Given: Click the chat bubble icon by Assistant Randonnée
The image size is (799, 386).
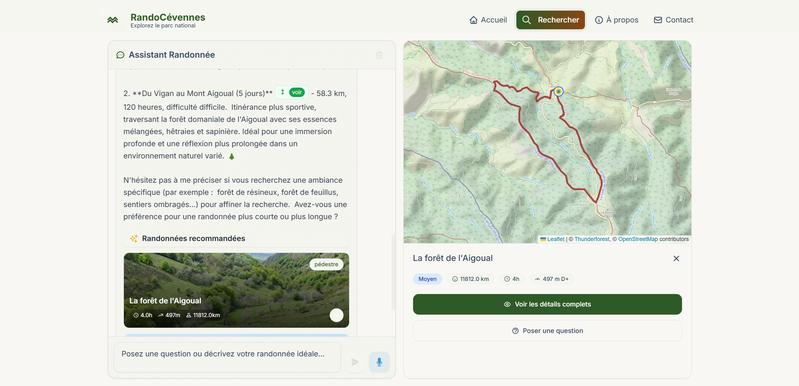Looking at the screenshot, I should click(120, 55).
